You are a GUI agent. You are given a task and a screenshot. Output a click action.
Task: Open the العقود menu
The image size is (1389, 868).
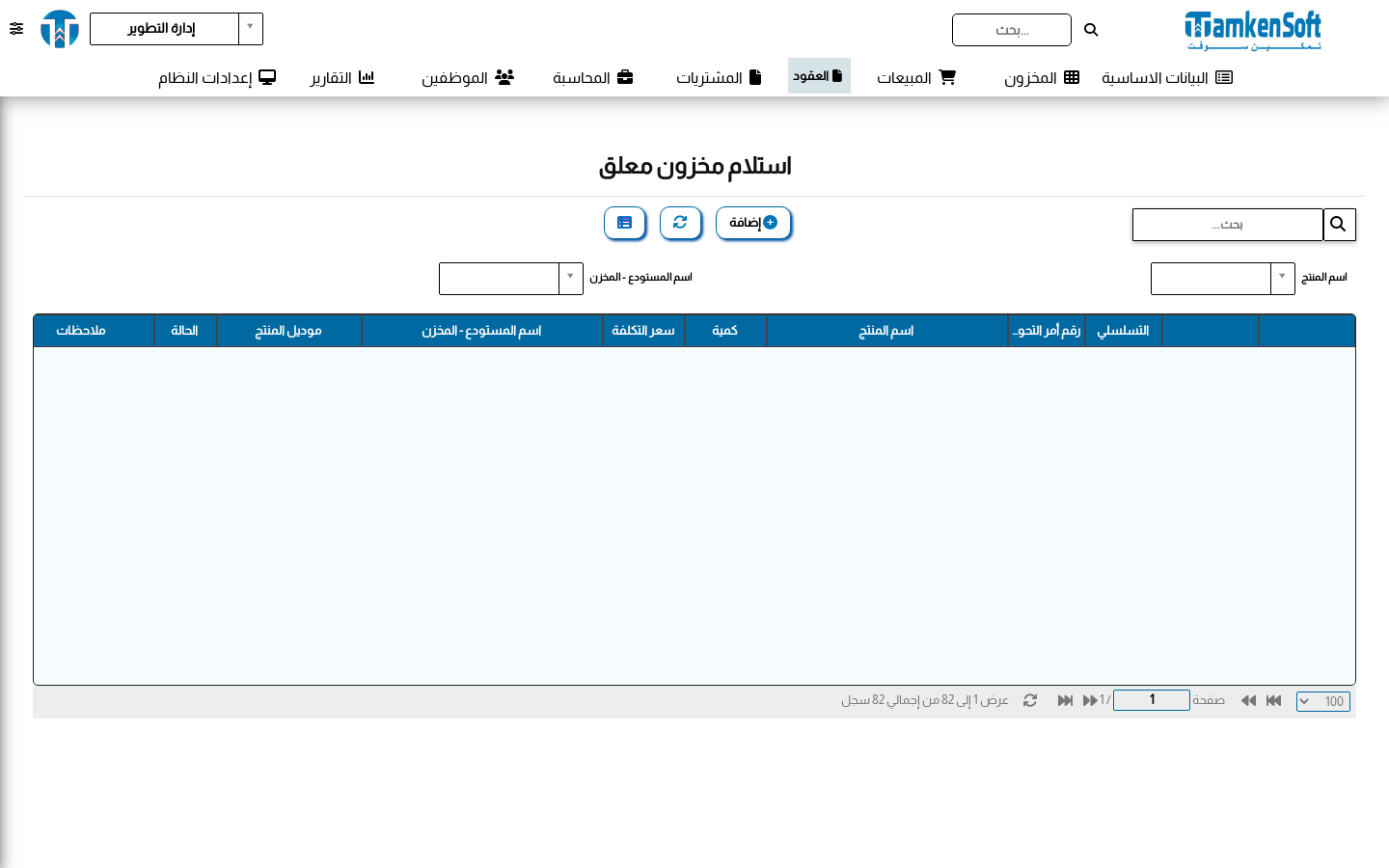(x=819, y=75)
